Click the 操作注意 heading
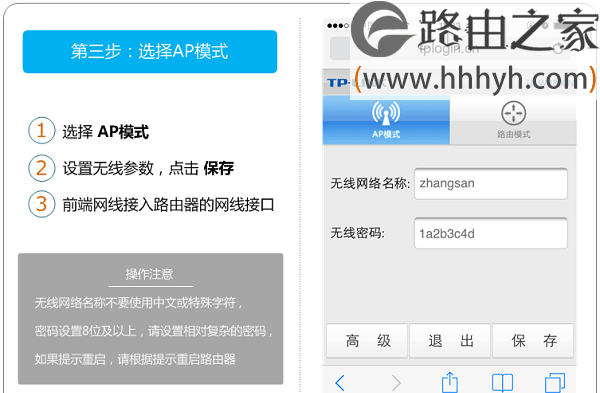This screenshot has height=393, width=600. point(150,274)
